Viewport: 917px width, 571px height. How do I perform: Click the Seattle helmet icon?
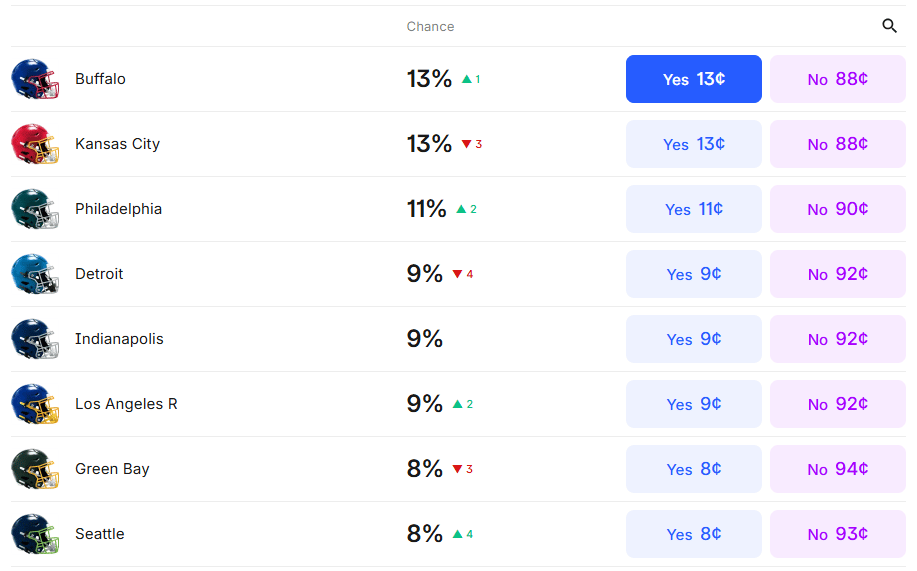point(35,534)
